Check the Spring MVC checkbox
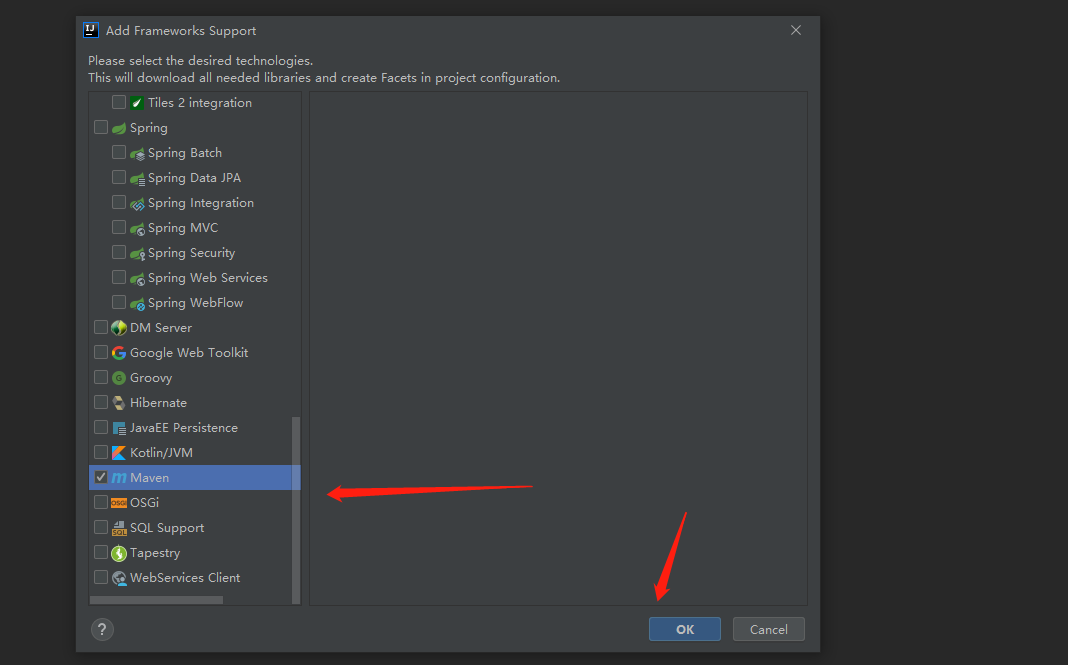The image size is (1068, 665). tap(119, 227)
